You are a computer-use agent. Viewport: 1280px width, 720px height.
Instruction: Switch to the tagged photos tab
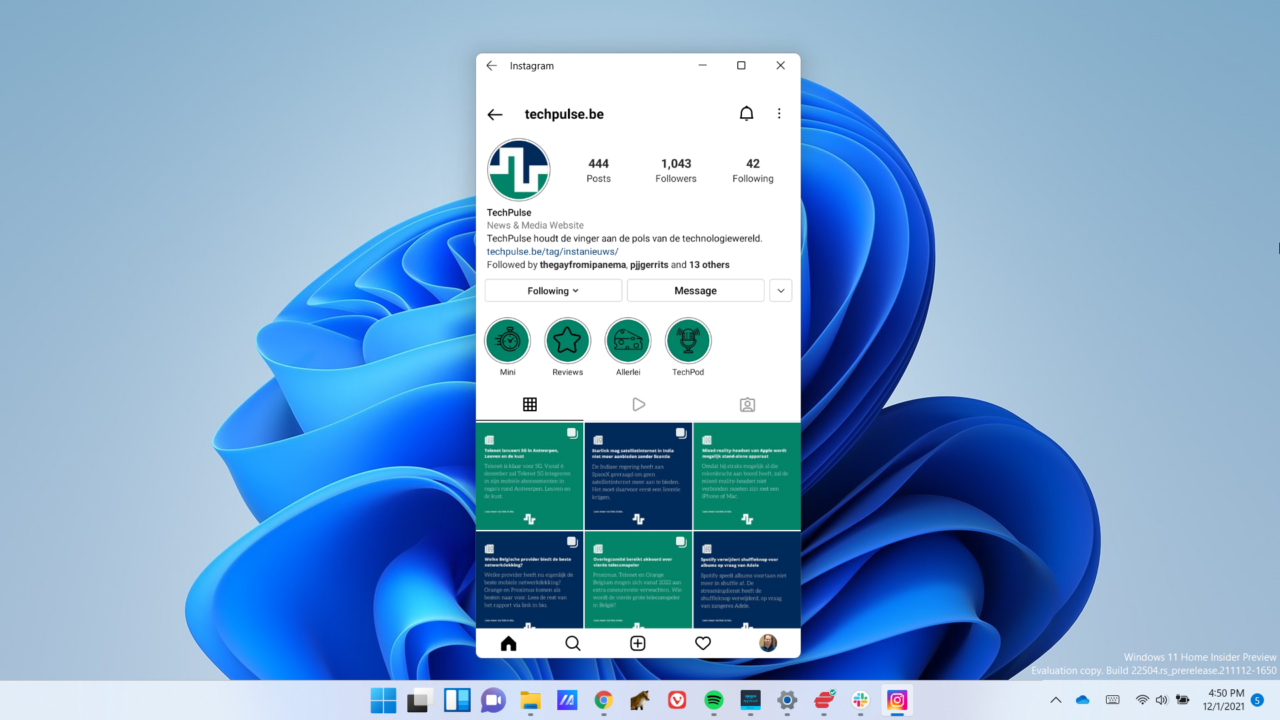tap(747, 405)
